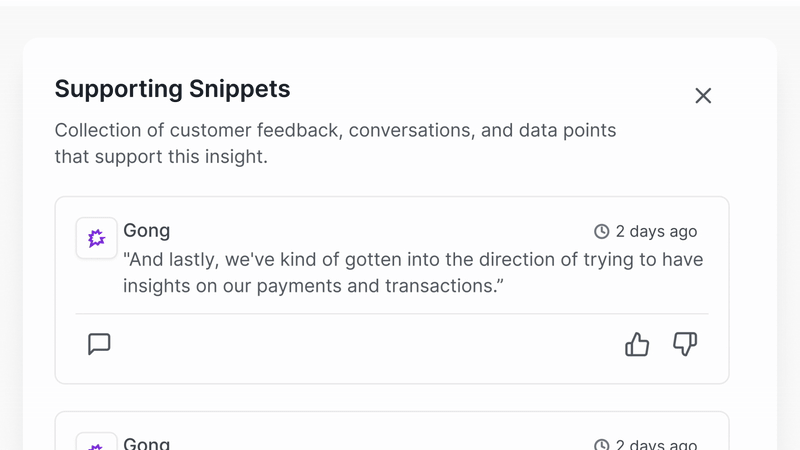Click the Gong logo on first snippet
Viewport: 800px width, 450px height.
pyautogui.click(x=97, y=238)
